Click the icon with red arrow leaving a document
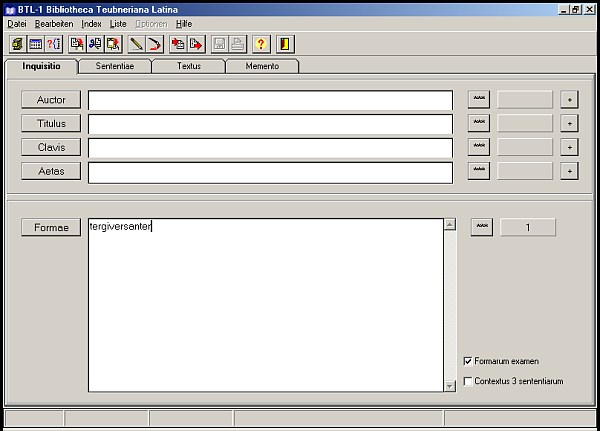 196,44
